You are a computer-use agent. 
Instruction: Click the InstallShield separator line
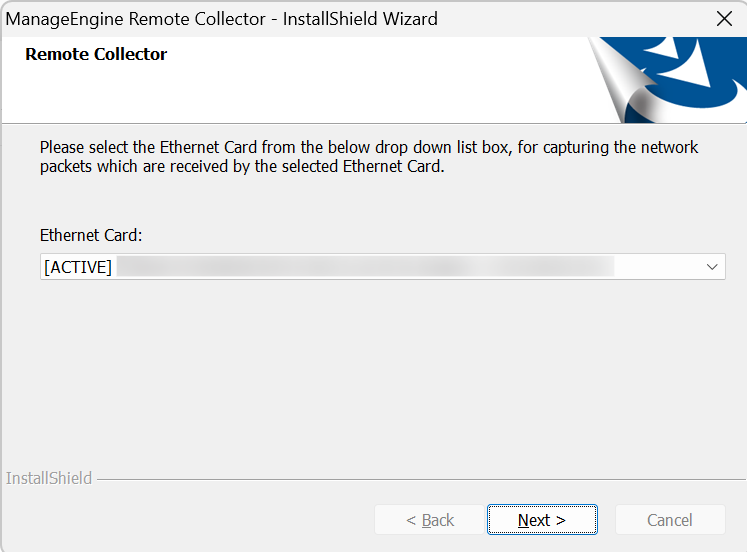[421, 480]
